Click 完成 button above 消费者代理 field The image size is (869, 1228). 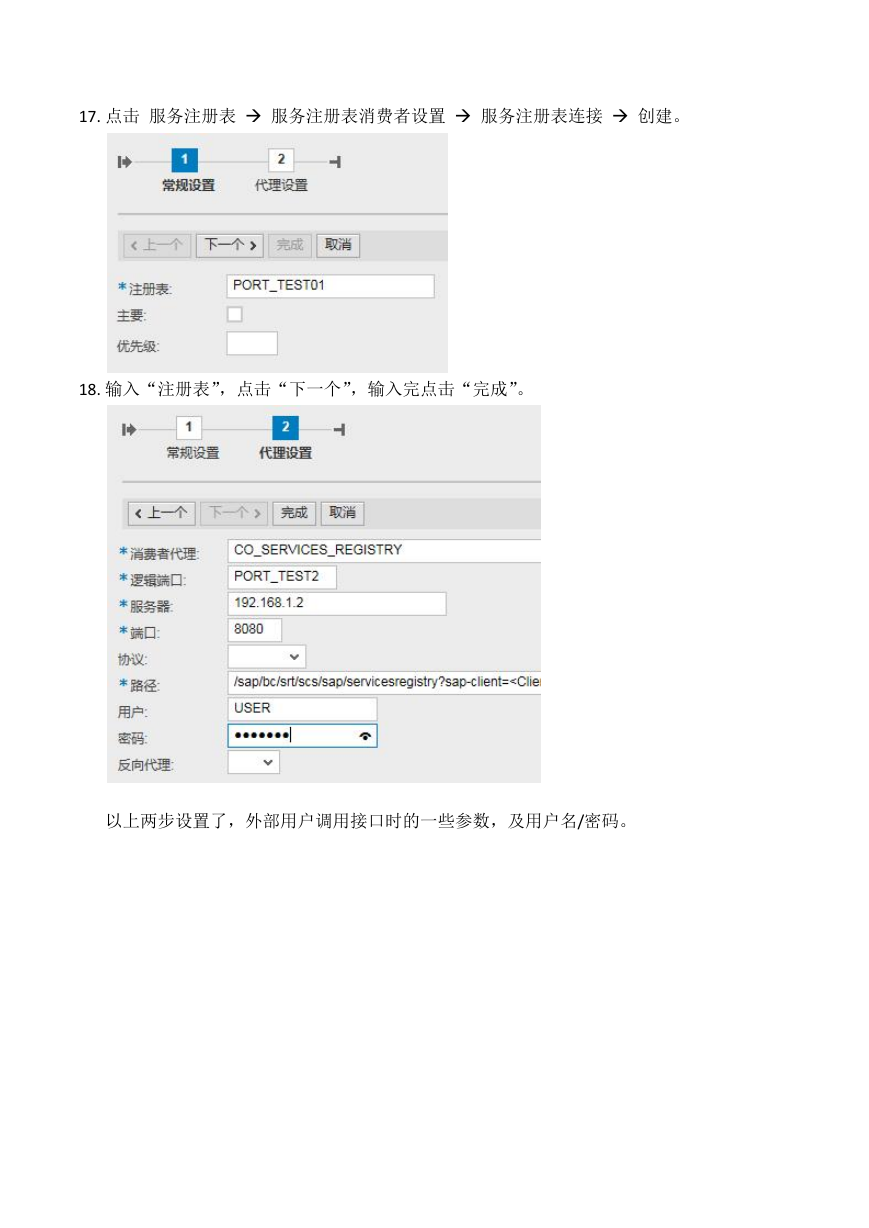(294, 513)
